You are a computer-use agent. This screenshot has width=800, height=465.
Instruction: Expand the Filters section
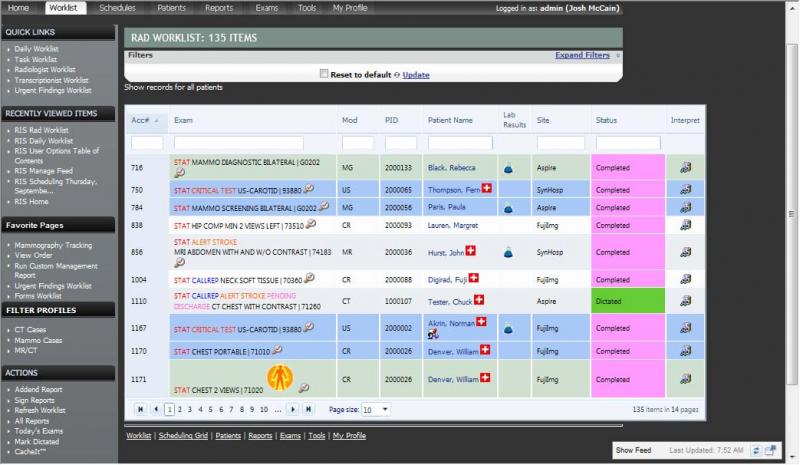click(582, 55)
